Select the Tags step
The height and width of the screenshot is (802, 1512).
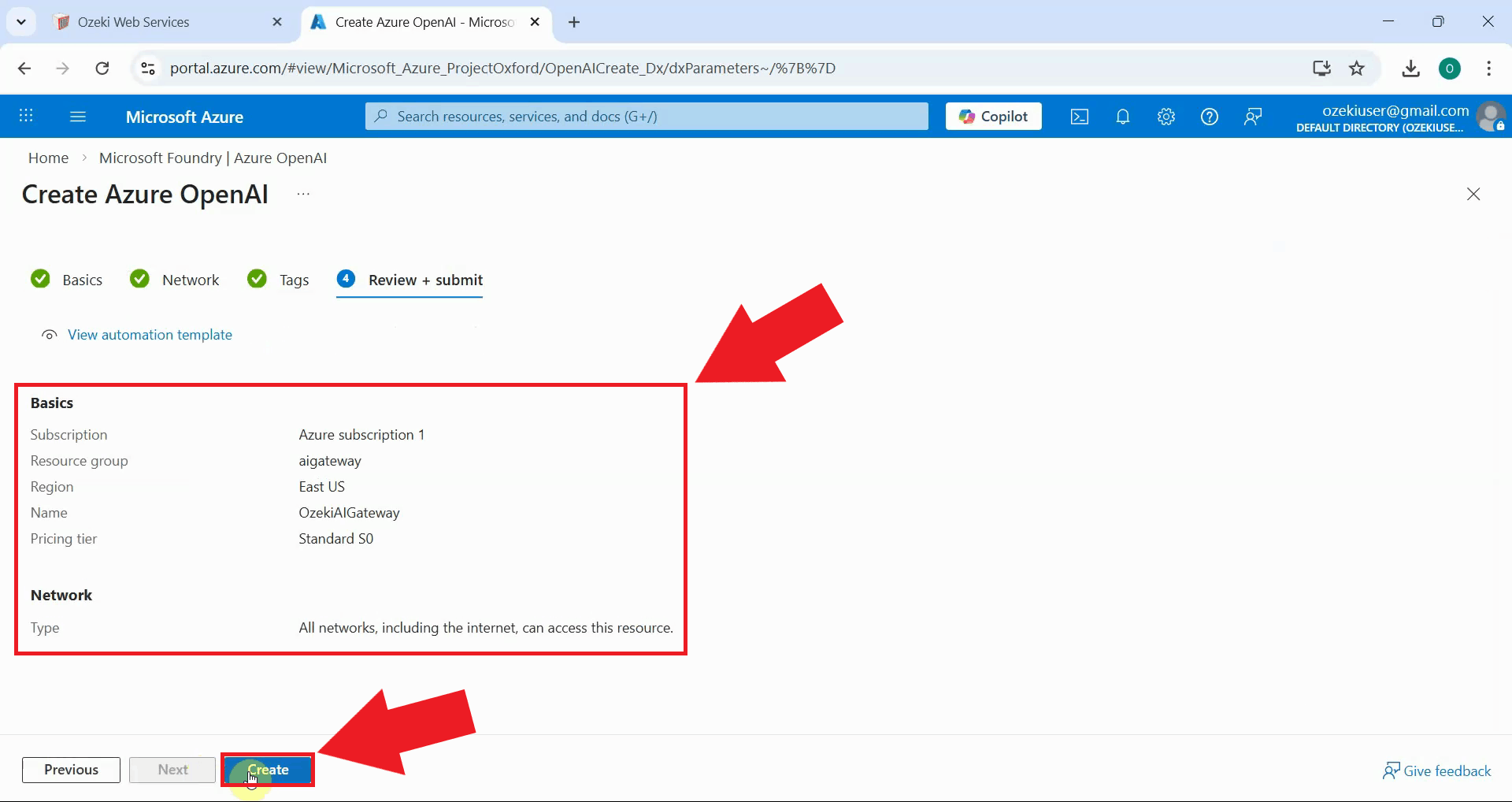292,279
